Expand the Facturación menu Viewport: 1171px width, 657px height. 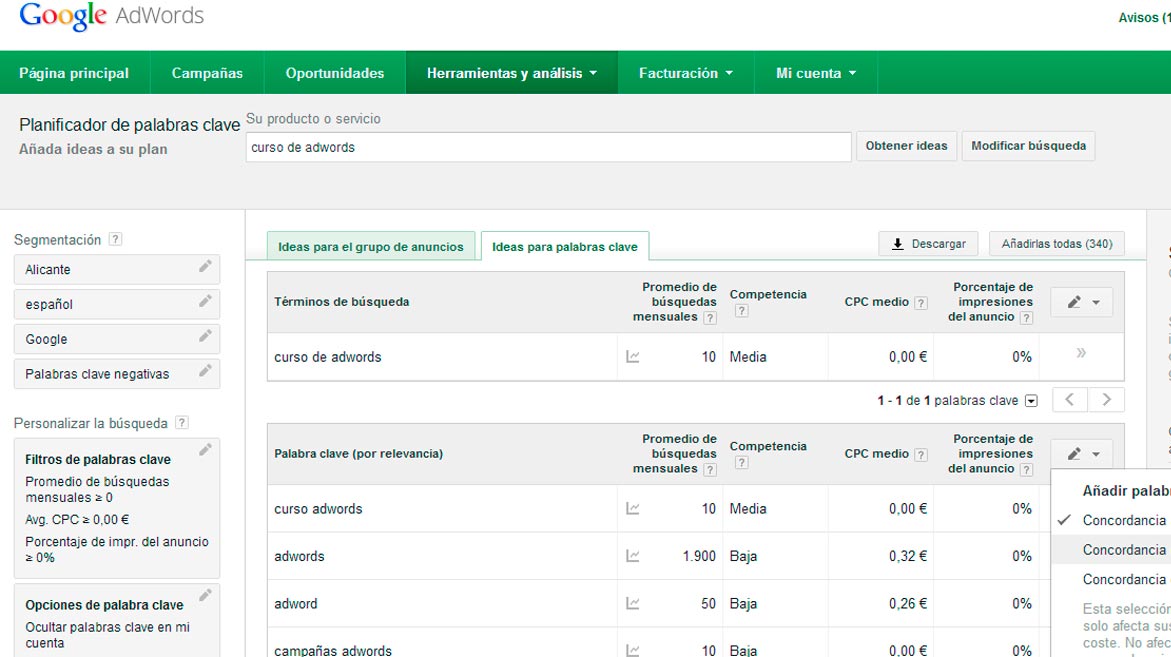click(x=686, y=73)
